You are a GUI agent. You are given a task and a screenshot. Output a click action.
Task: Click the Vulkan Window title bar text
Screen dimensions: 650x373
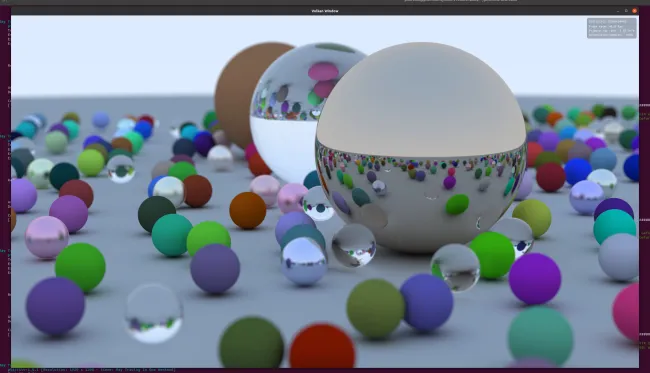(325, 11)
